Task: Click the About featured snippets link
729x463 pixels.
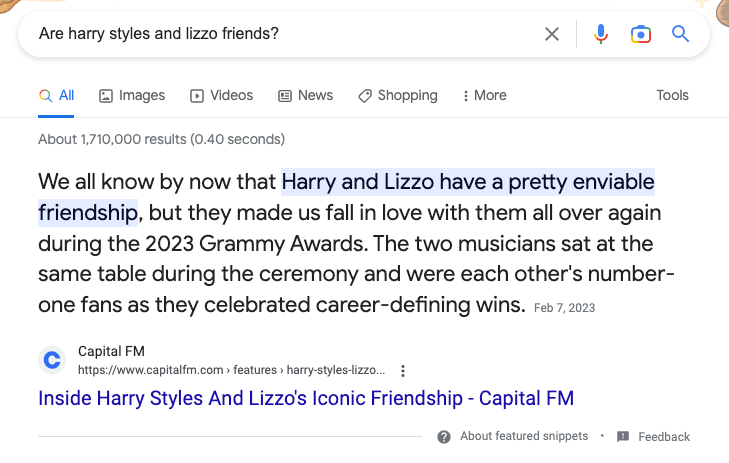Action: (x=524, y=437)
